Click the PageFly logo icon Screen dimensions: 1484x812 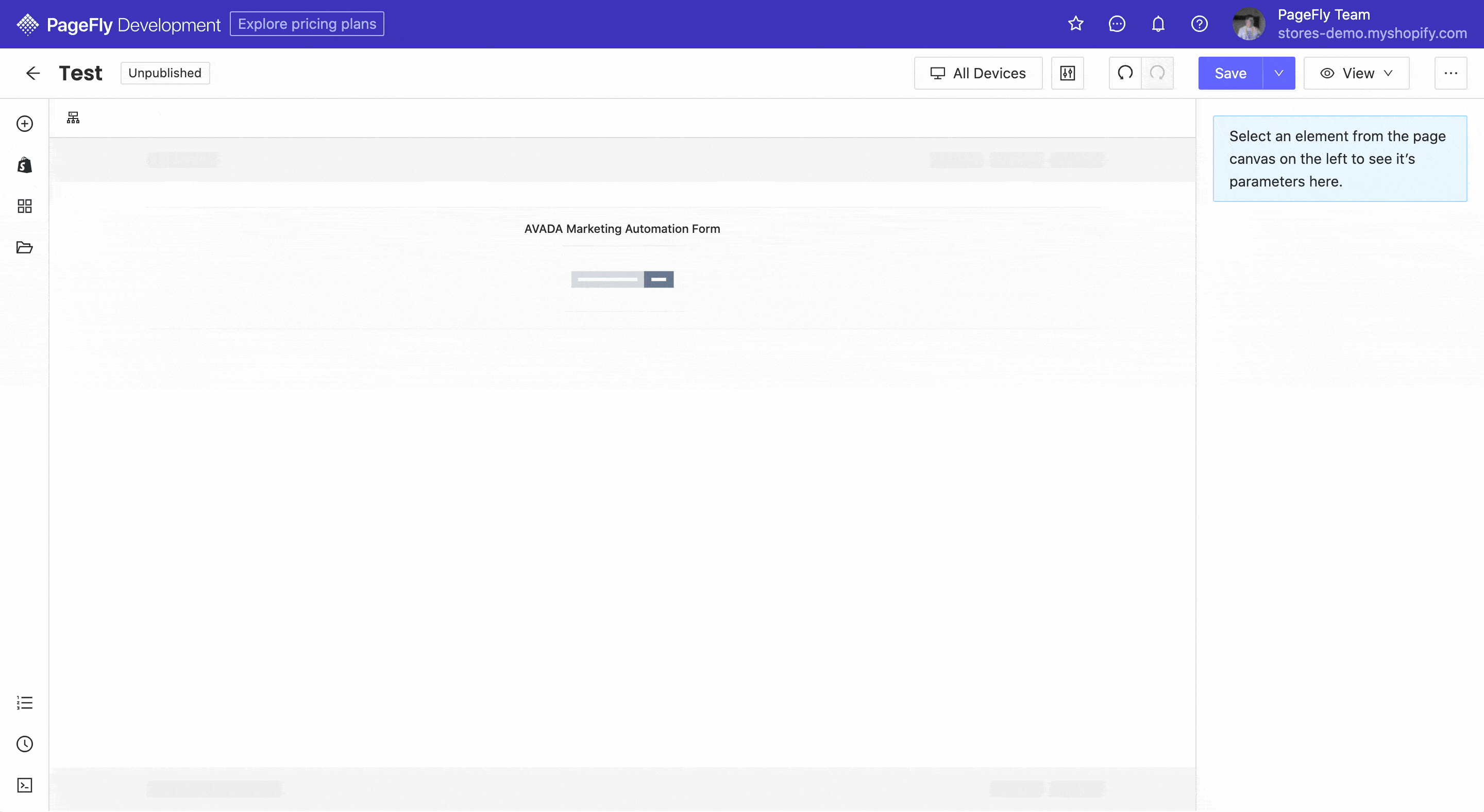click(x=27, y=24)
